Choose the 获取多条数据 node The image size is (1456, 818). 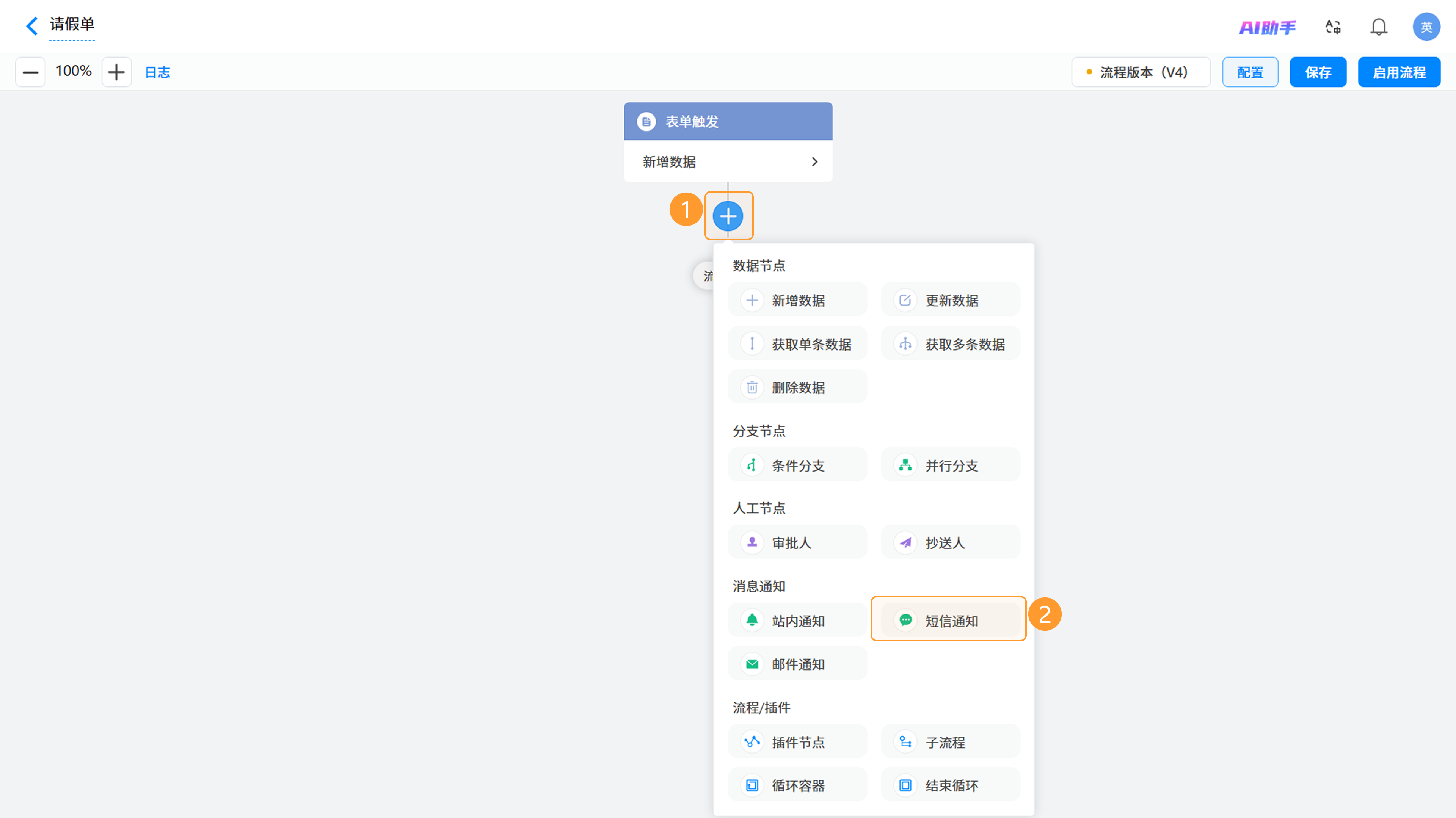[x=950, y=343]
